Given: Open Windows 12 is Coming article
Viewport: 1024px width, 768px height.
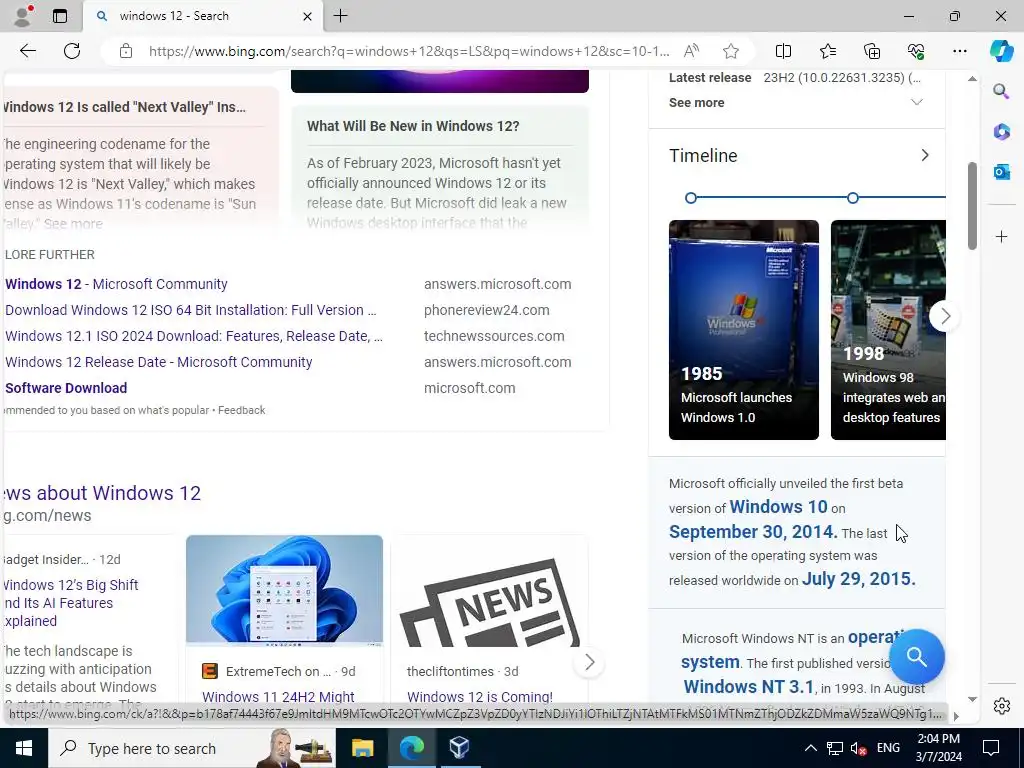Looking at the screenshot, I should click(x=480, y=697).
